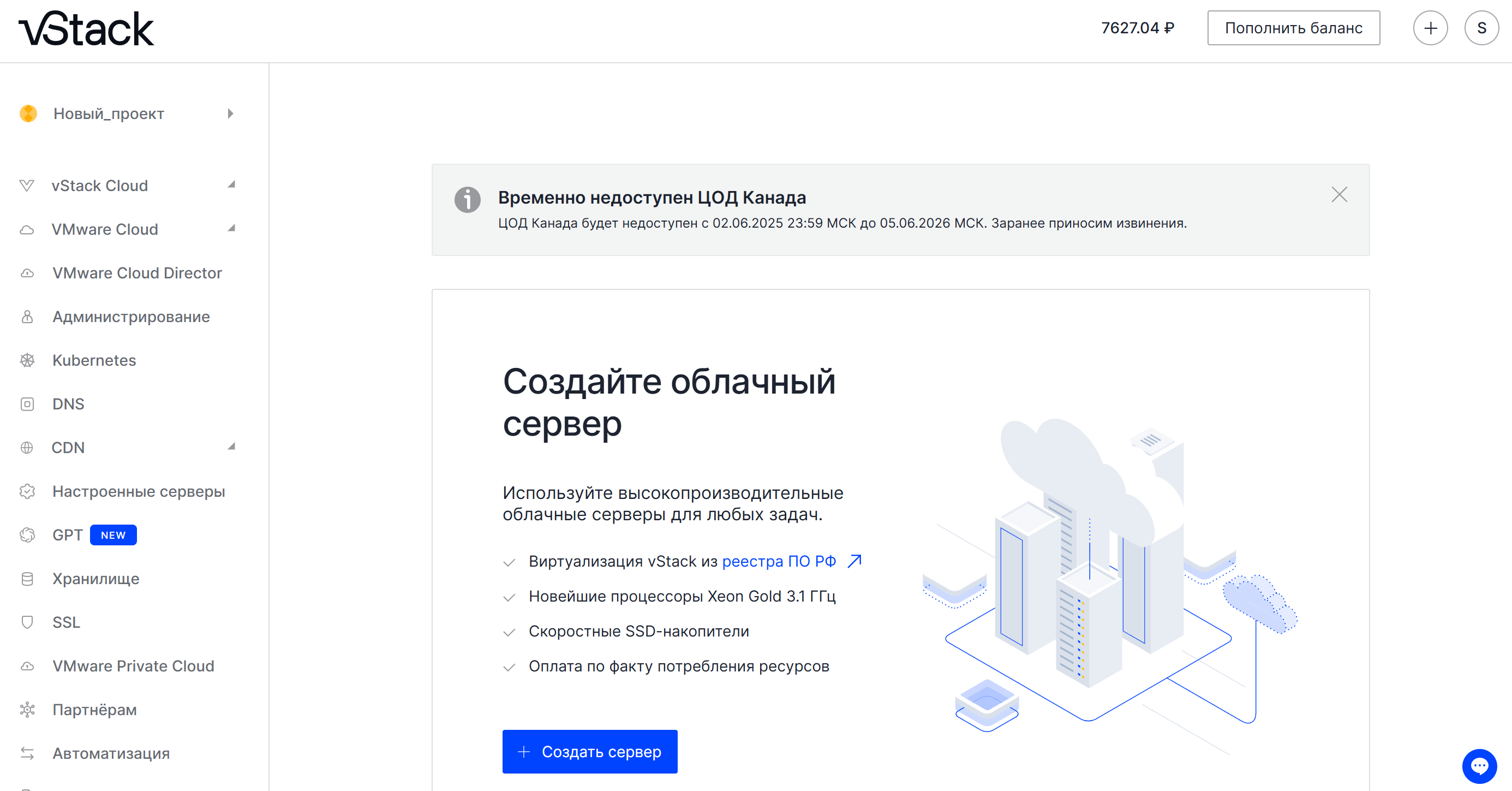This screenshot has height=791, width=1512.
Task: Open the VMware Private Cloud section
Action: click(133, 666)
